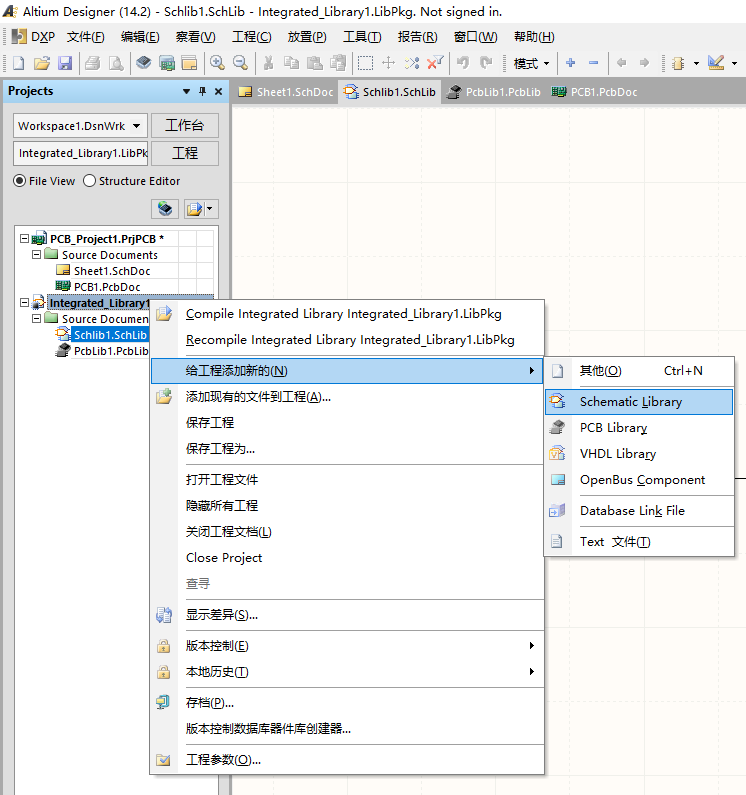Click the Previous arrow toolbar icon
The image size is (746, 795).
[621, 63]
